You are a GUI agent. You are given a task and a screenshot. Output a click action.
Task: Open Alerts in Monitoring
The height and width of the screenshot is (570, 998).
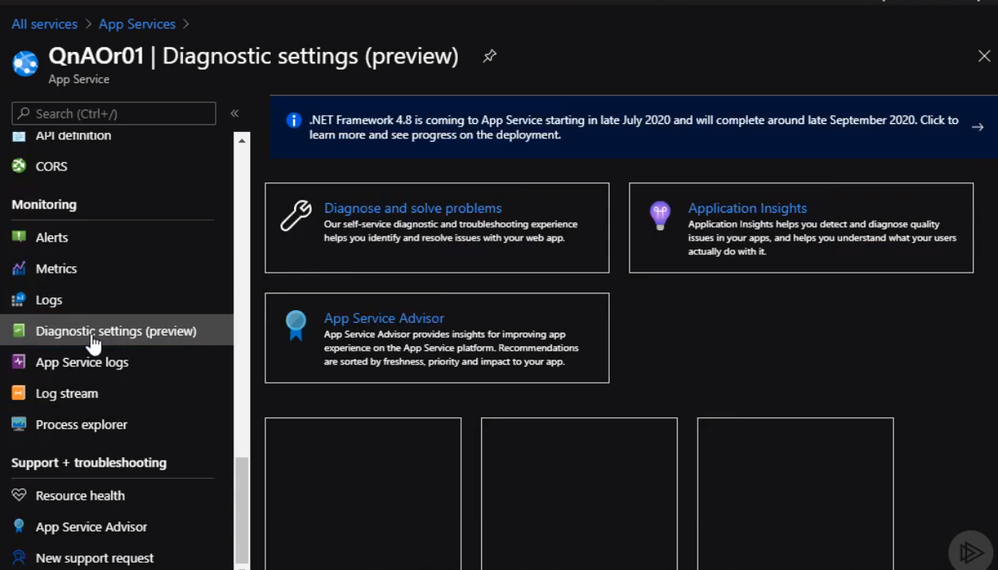(x=52, y=237)
